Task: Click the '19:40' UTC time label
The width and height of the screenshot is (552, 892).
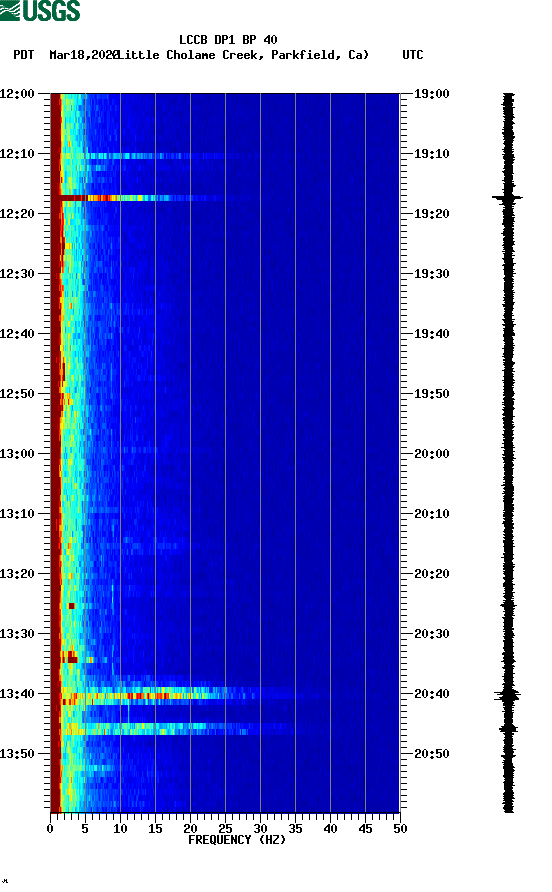Action: coord(431,333)
